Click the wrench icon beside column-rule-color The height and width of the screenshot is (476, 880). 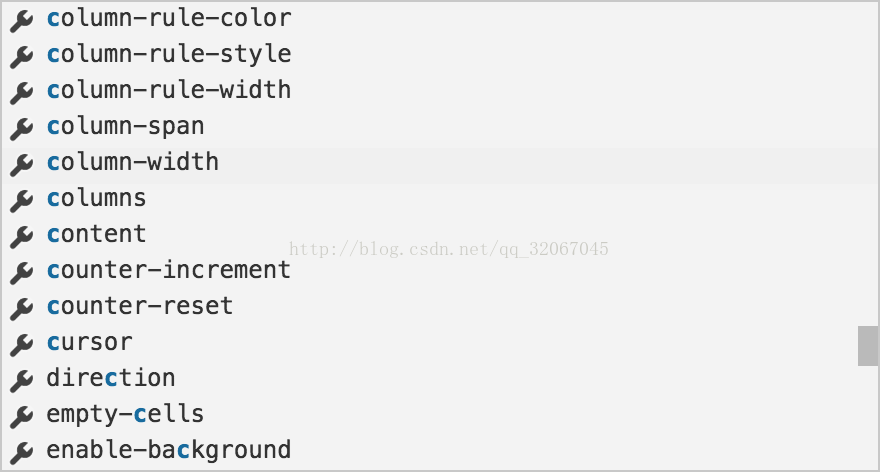click(21, 21)
